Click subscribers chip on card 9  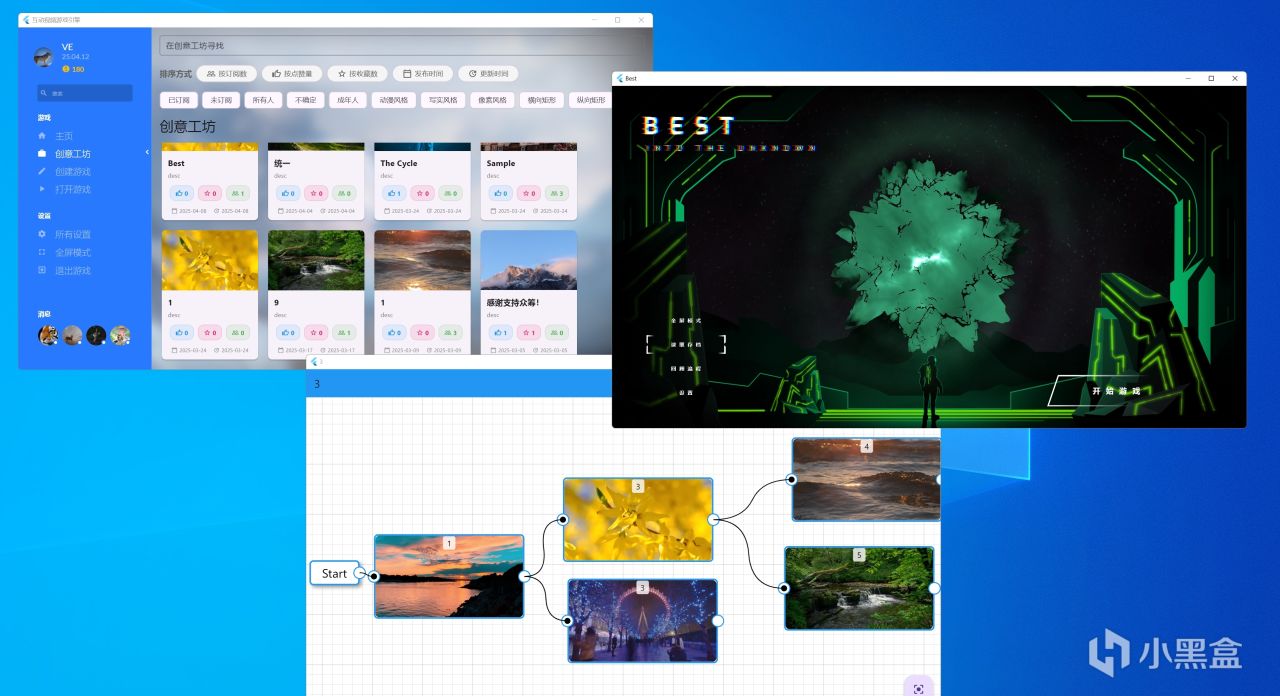point(344,332)
